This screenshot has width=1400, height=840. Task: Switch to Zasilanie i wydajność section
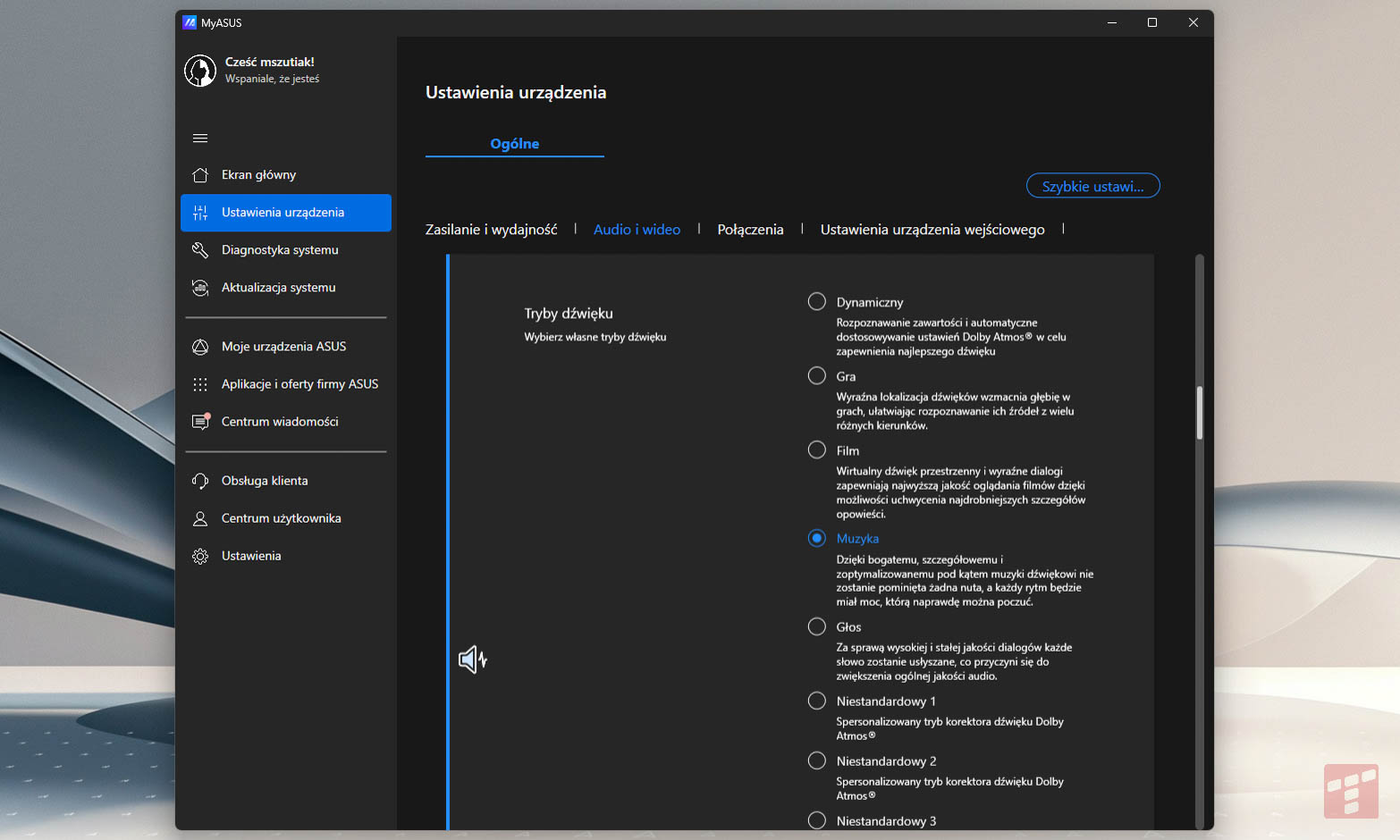click(491, 230)
